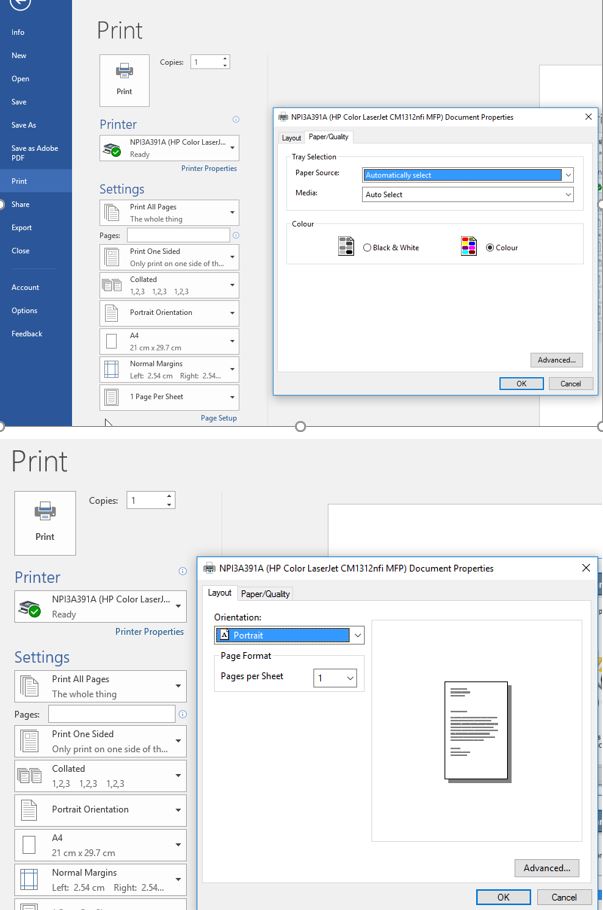Click the info icon next to Pages field, upper screenshot
Viewport: 603px width, 910px height.
click(x=236, y=235)
